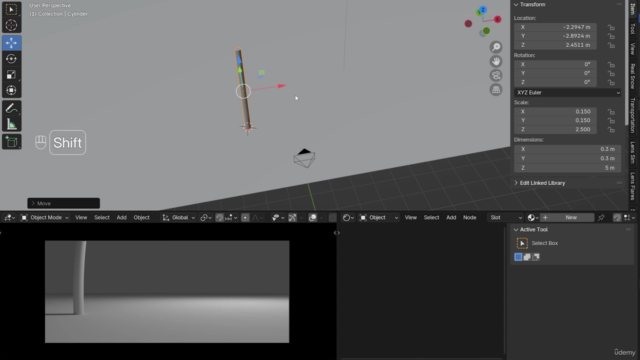Image resolution: width=640 pixels, height=360 pixels.
Task: Open Node menu in shader editor
Action: click(469, 218)
